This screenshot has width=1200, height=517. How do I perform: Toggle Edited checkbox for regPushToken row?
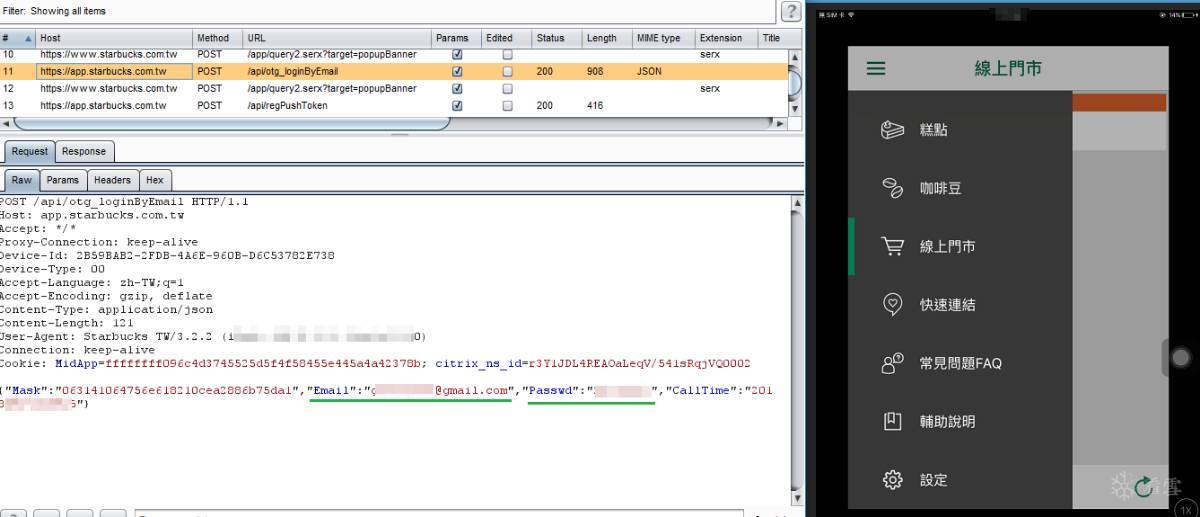tap(507, 105)
